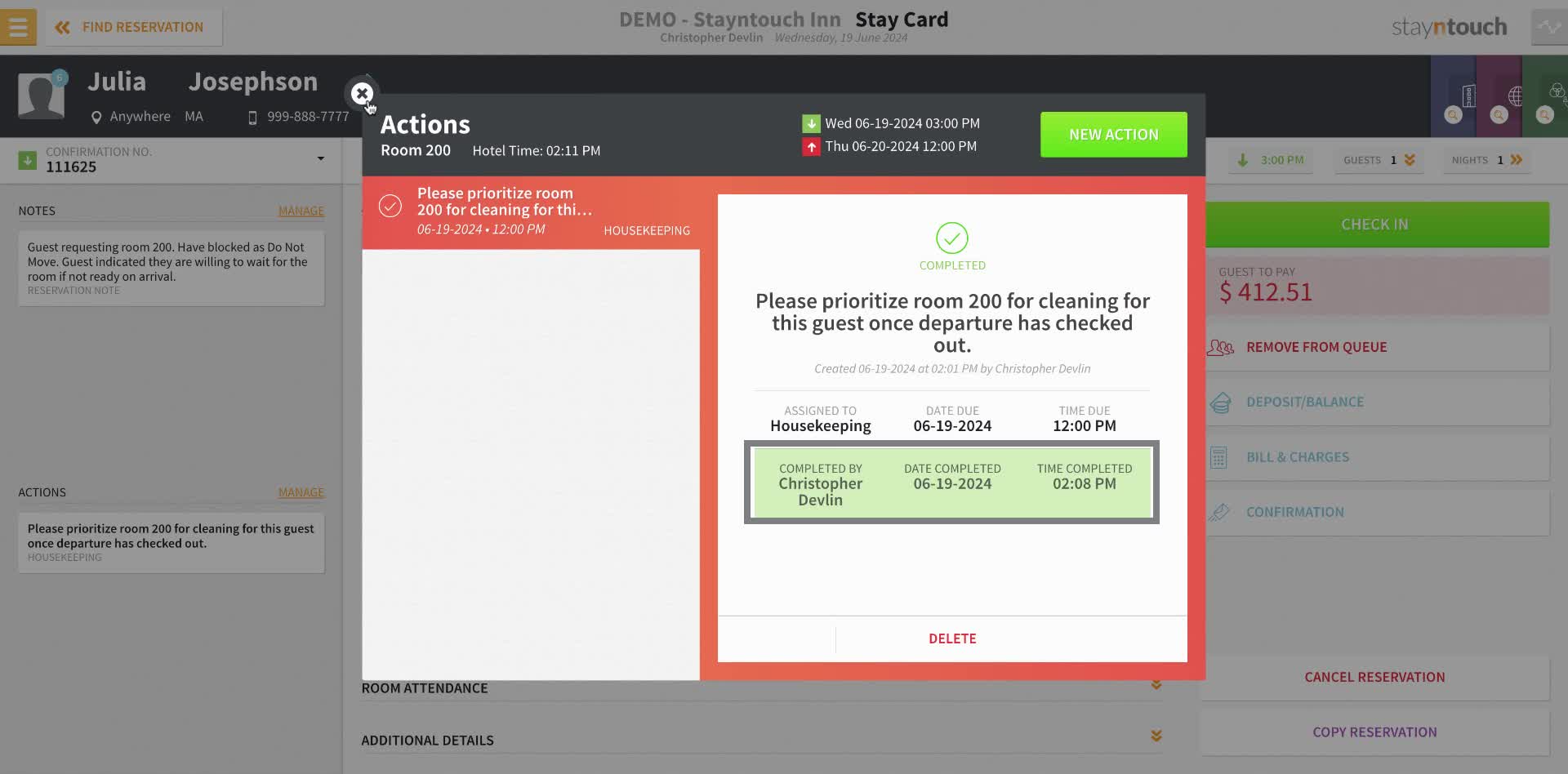Search group card via green tab magnifier
This screenshot has height=774, width=1568.
pos(1544,115)
